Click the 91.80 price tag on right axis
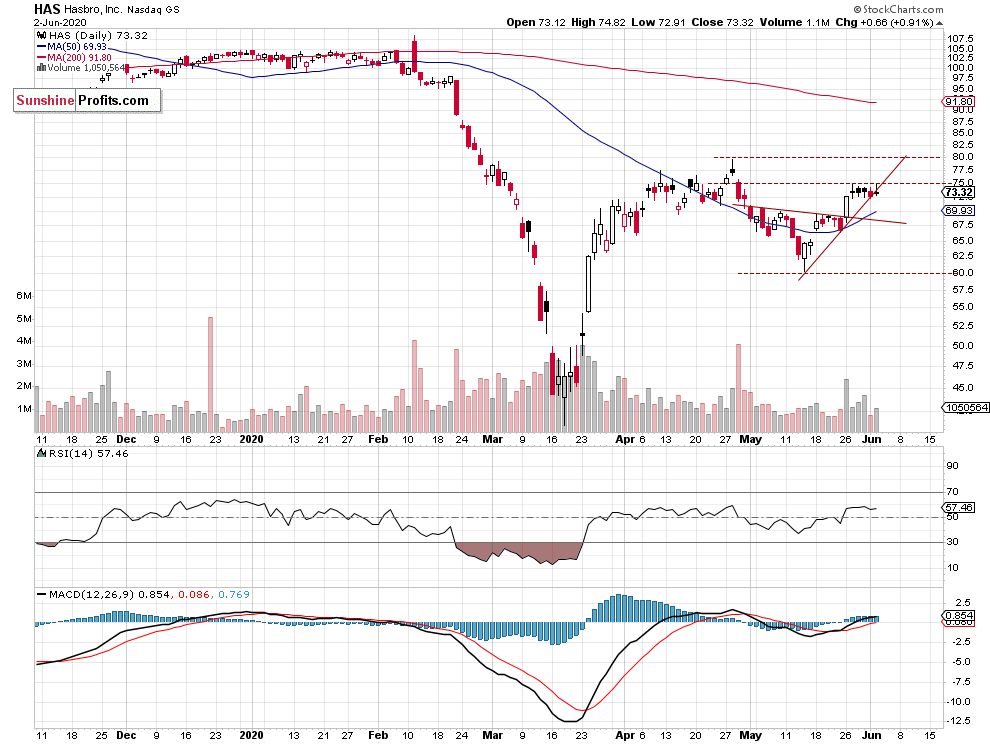990x744 pixels. (958, 102)
